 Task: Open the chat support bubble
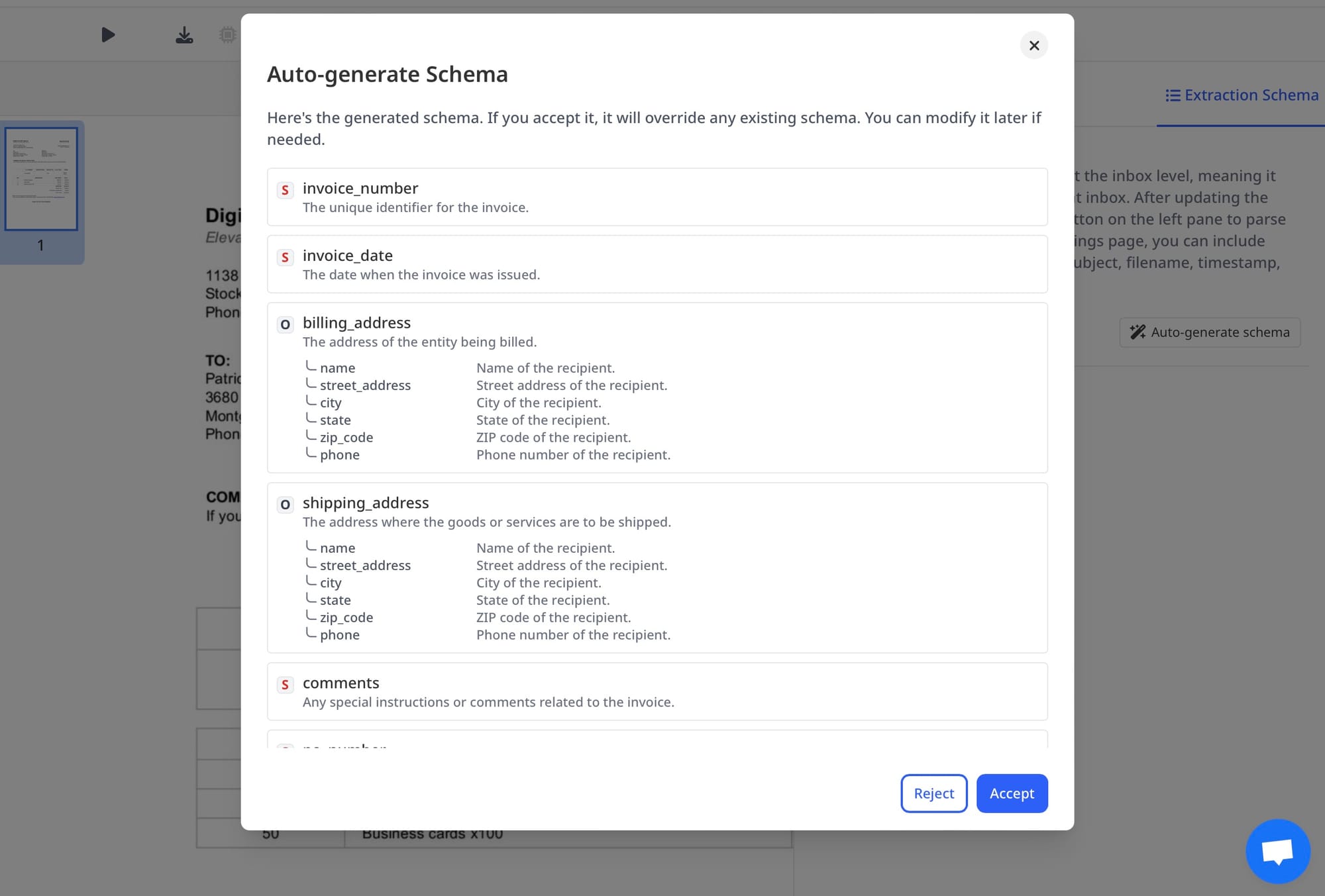click(x=1277, y=851)
